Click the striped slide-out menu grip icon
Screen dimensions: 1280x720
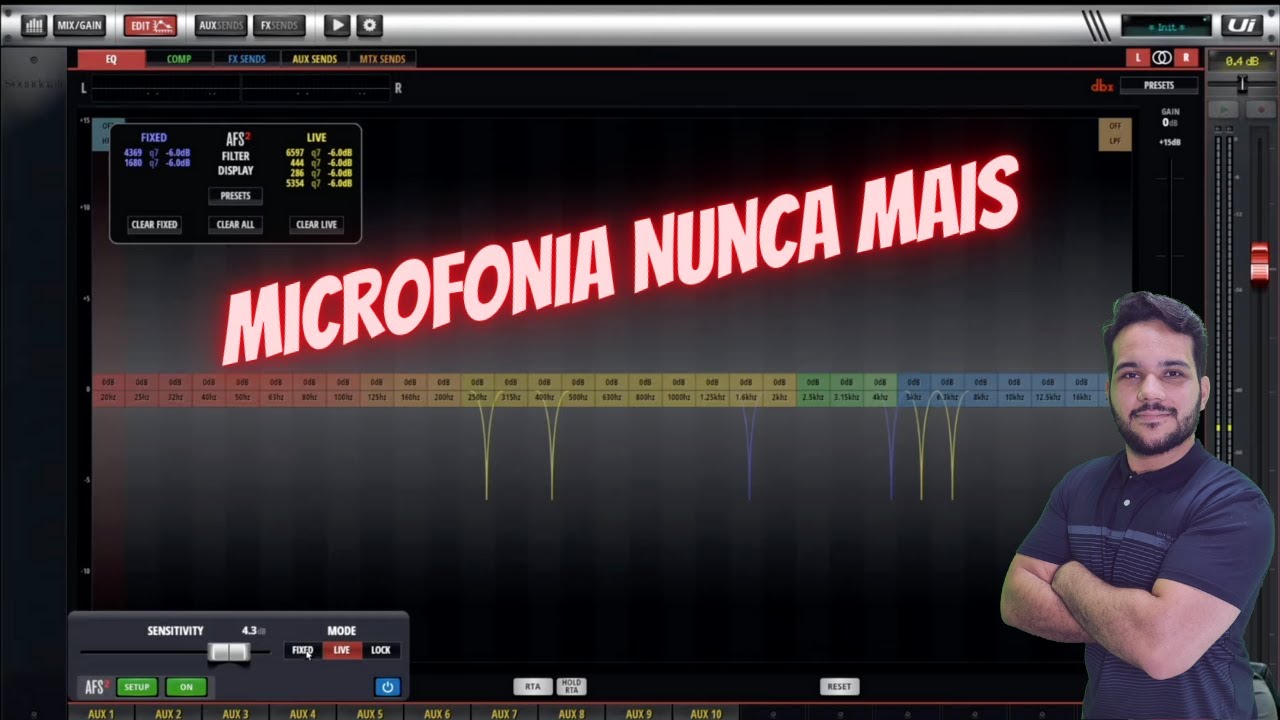tap(1096, 26)
